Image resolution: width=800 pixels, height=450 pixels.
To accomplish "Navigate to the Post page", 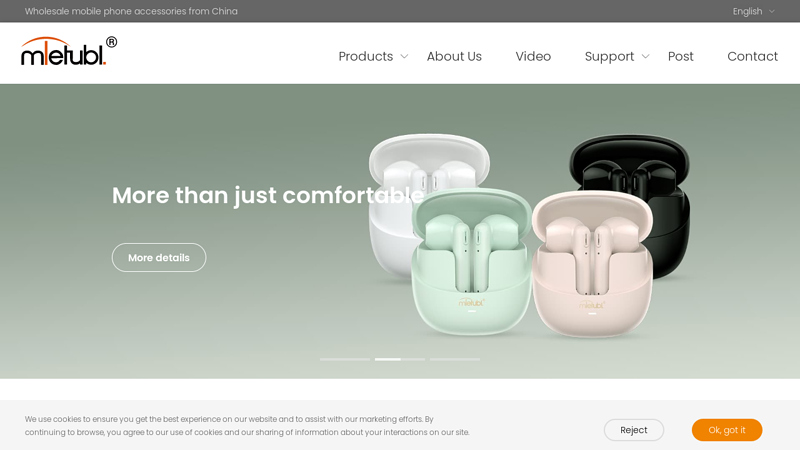I will (681, 56).
